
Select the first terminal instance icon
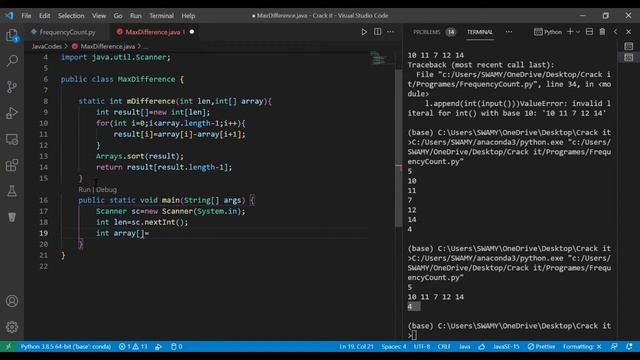click(629, 46)
